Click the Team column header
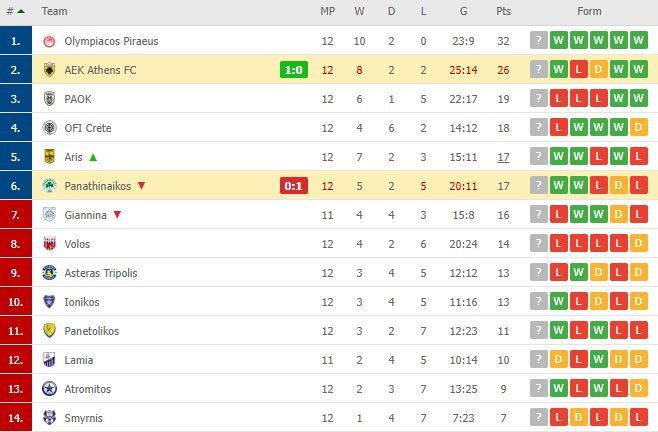 [x=54, y=11]
